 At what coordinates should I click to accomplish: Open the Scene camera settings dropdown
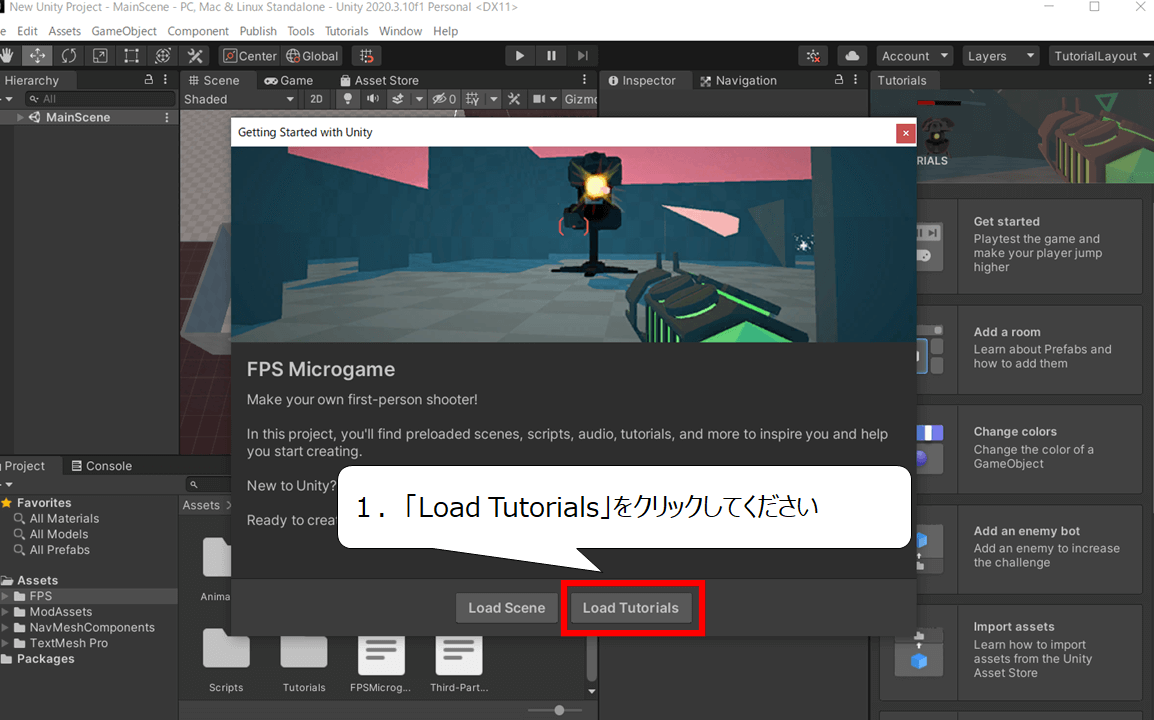545,99
